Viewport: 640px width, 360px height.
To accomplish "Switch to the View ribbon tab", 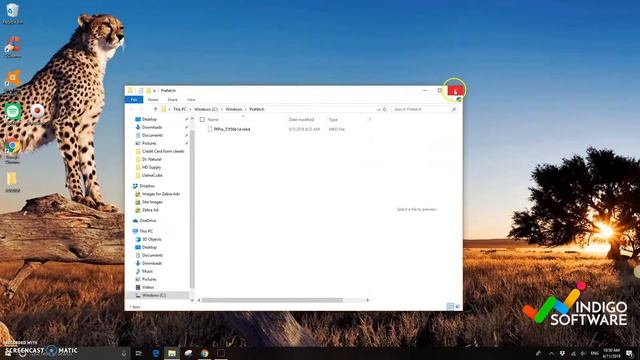I will coord(191,100).
